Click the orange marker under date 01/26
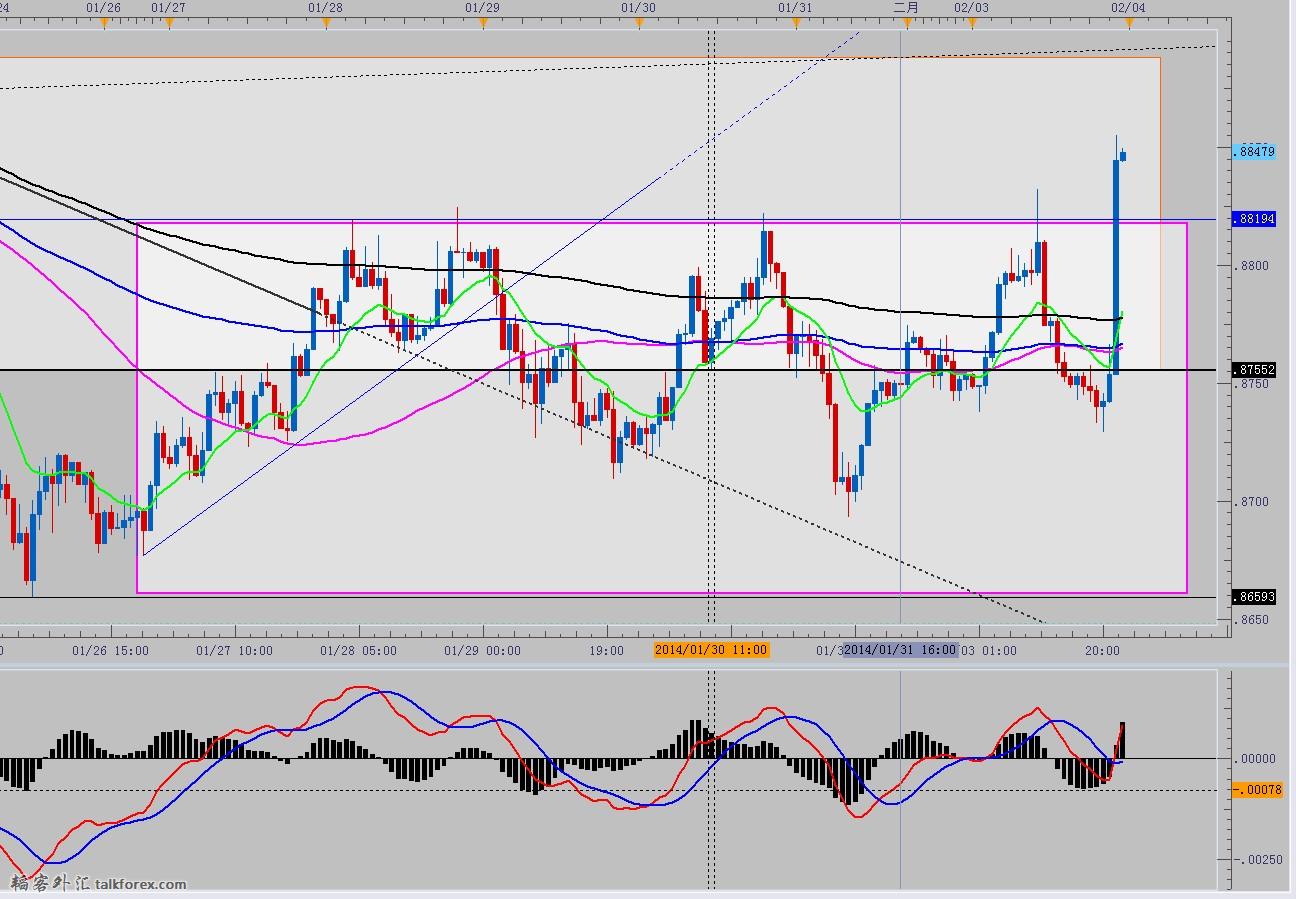This screenshot has height=899, width=1296. click(105, 24)
